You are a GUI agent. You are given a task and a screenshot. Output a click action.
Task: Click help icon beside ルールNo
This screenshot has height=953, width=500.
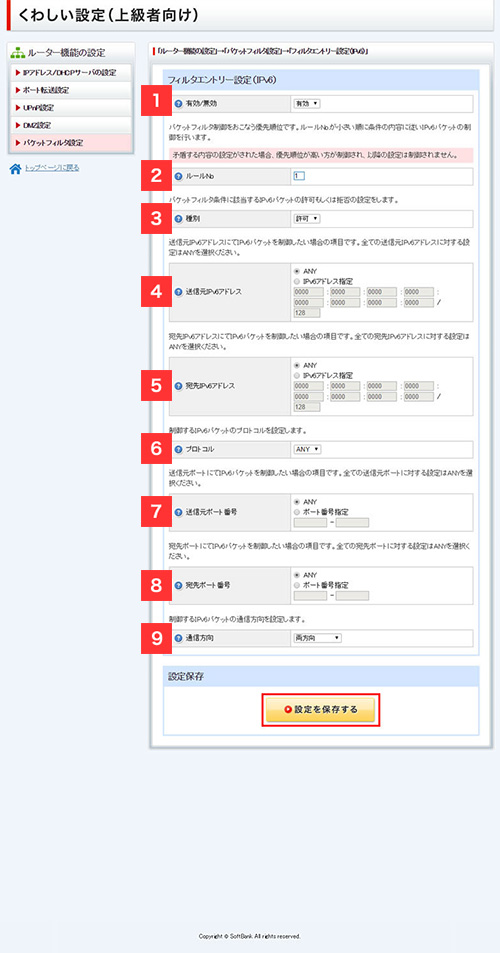178,176
